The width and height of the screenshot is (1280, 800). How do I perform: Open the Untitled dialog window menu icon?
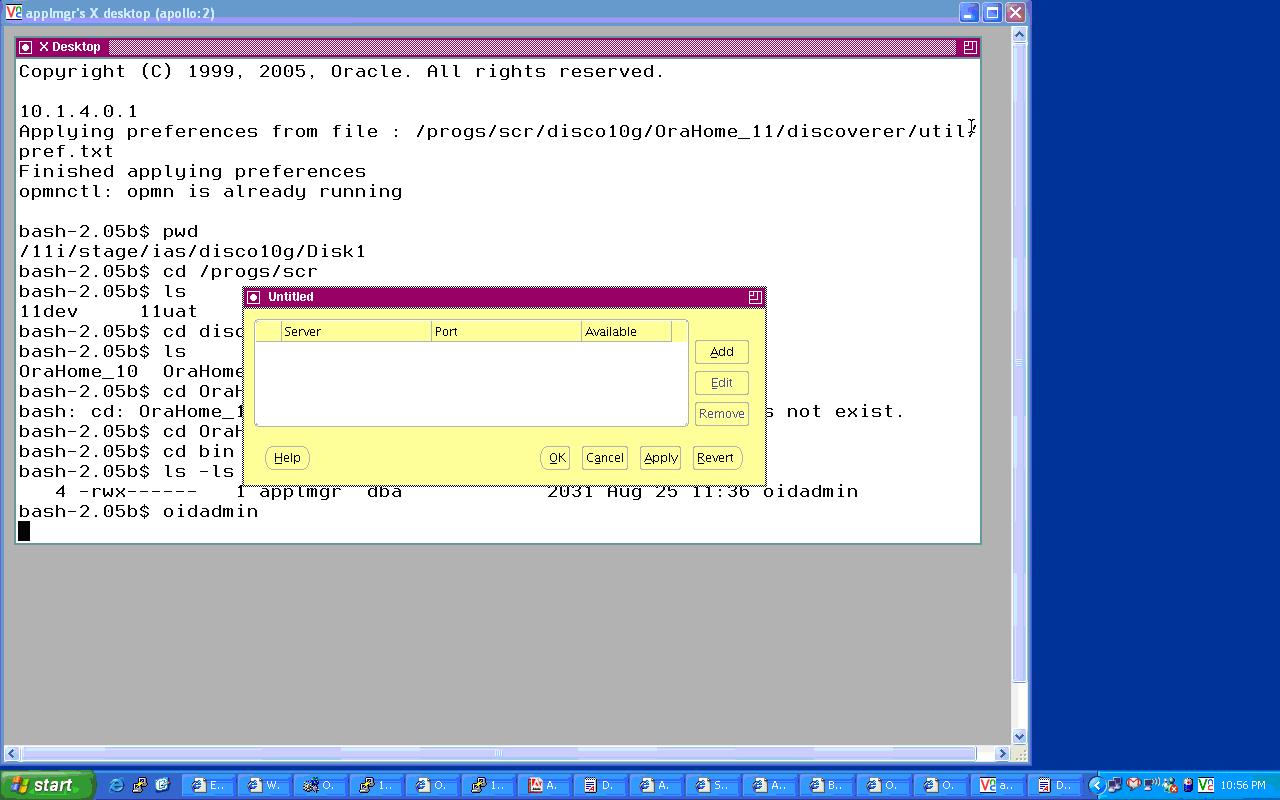253,297
